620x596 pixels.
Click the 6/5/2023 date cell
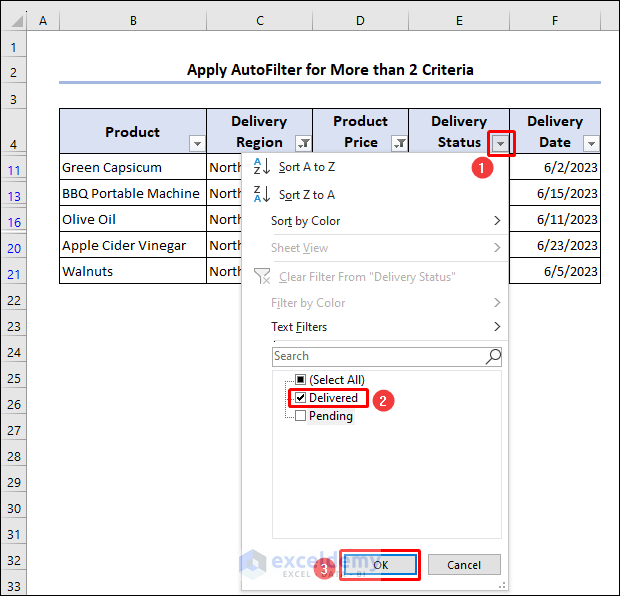point(555,271)
